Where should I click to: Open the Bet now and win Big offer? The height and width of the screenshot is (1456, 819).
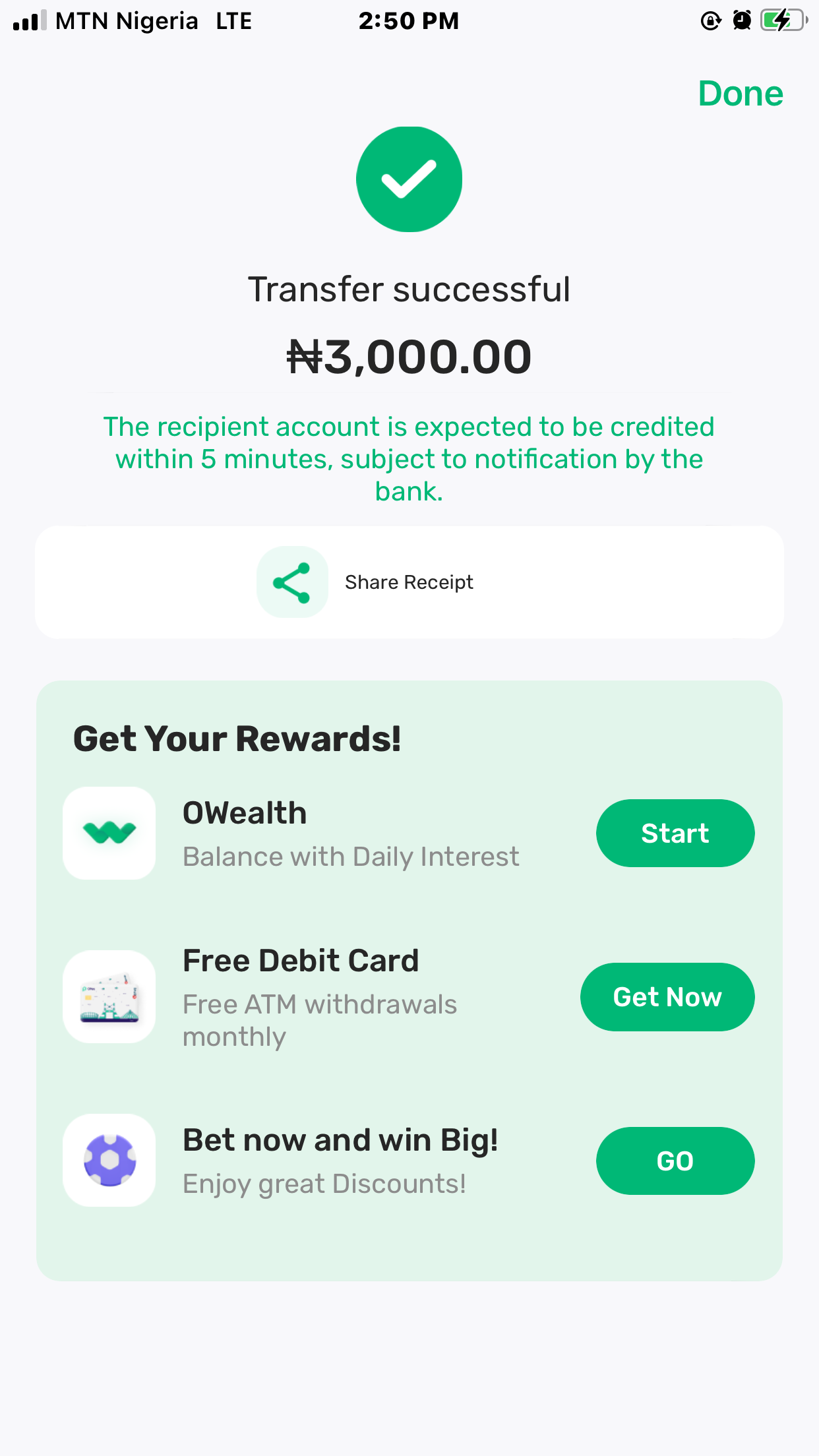(340, 1140)
